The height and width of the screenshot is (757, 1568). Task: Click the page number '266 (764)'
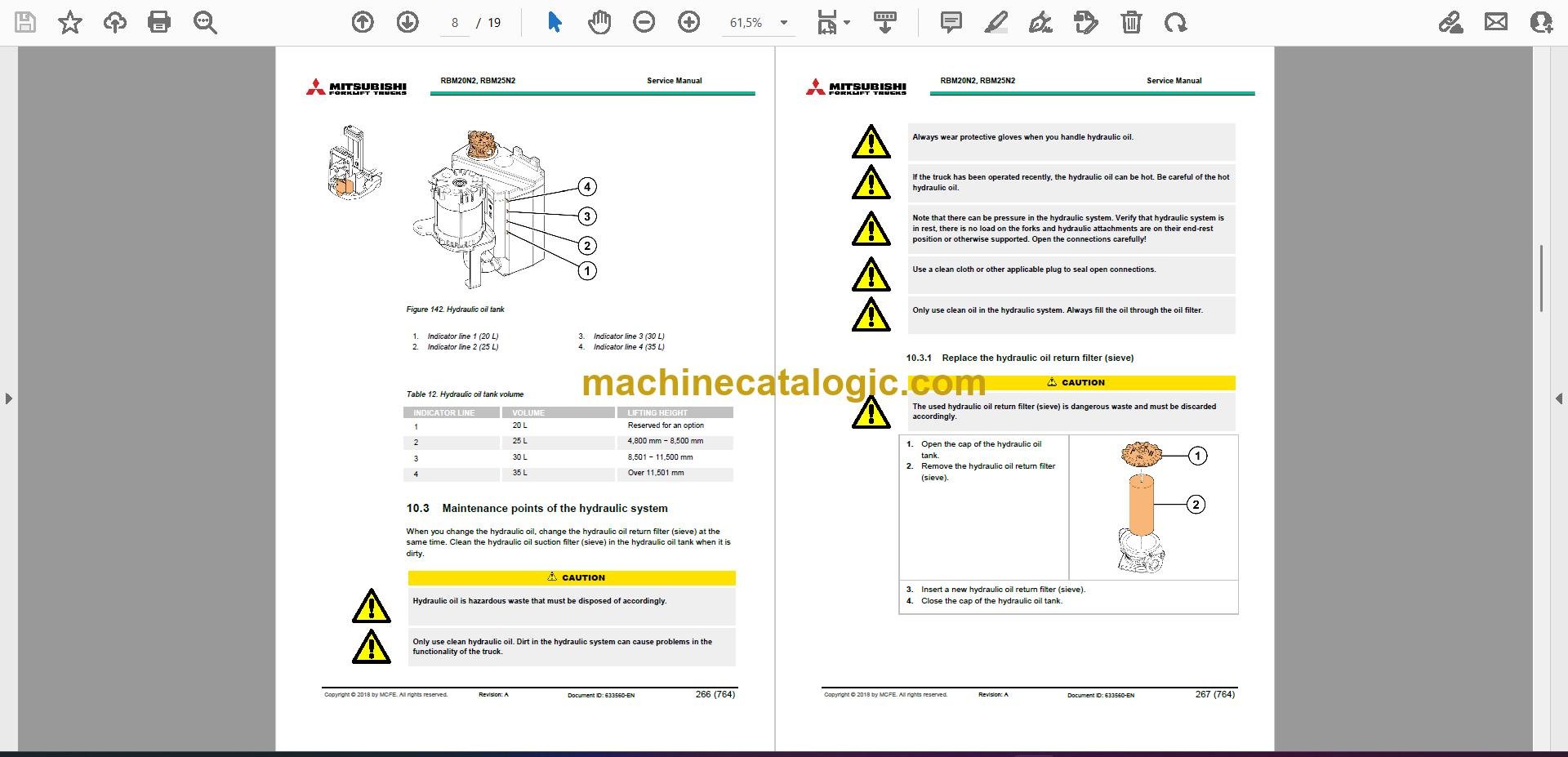(x=715, y=694)
